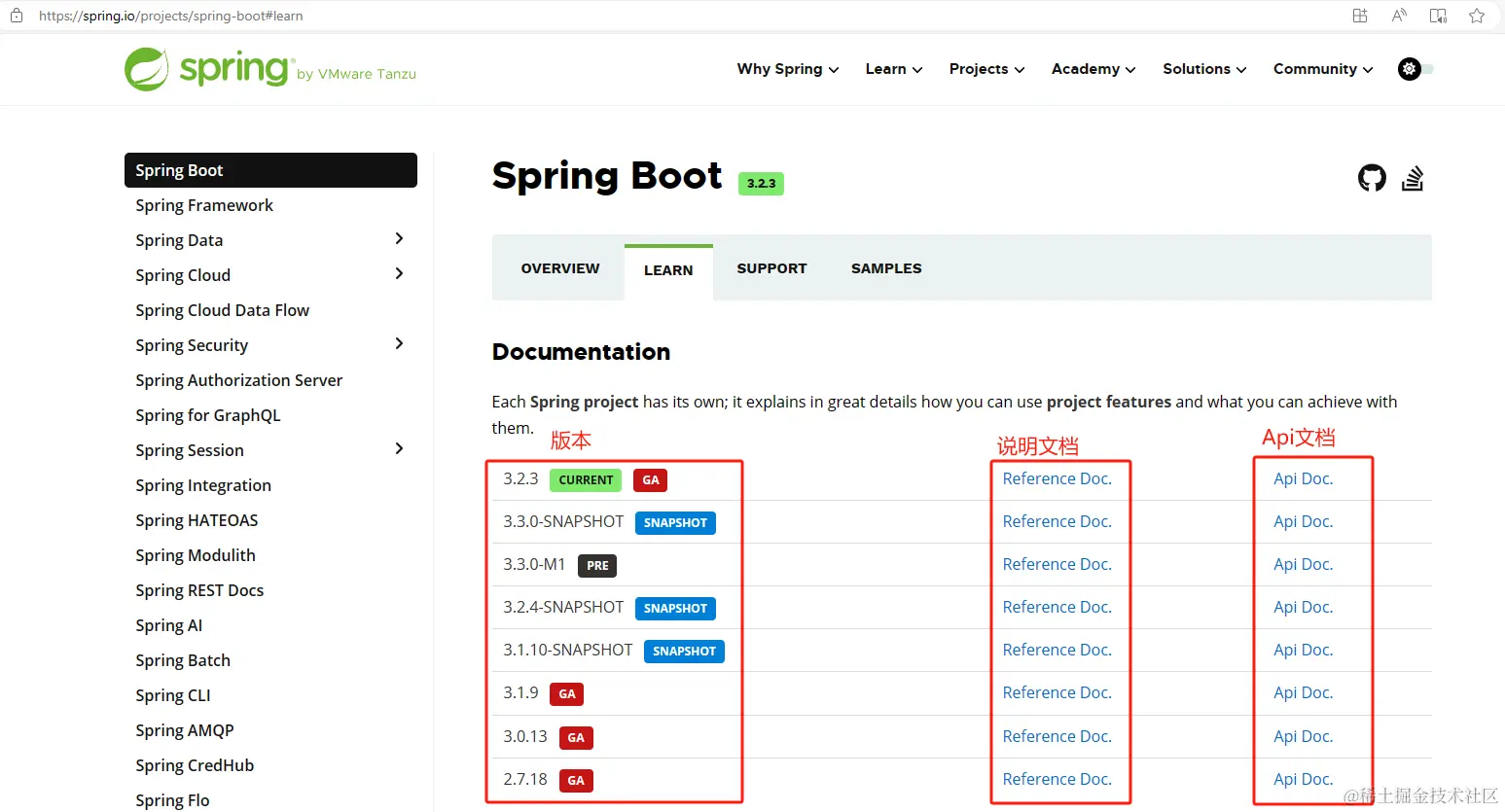Open Spring Batch sidebar link

[183, 660]
